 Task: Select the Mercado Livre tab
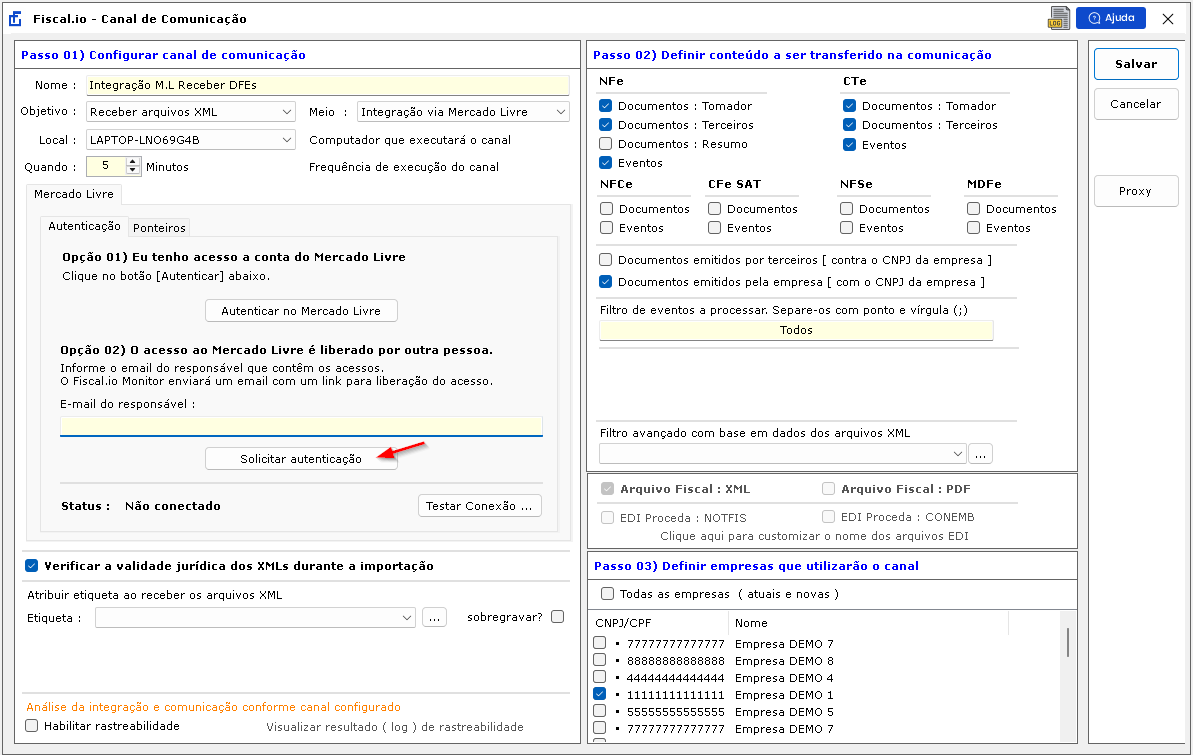(x=74, y=193)
